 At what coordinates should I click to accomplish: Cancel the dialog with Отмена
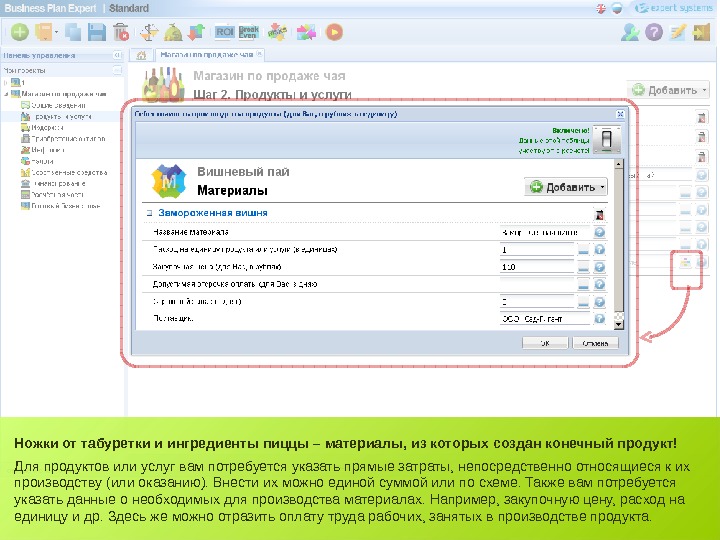click(595, 343)
